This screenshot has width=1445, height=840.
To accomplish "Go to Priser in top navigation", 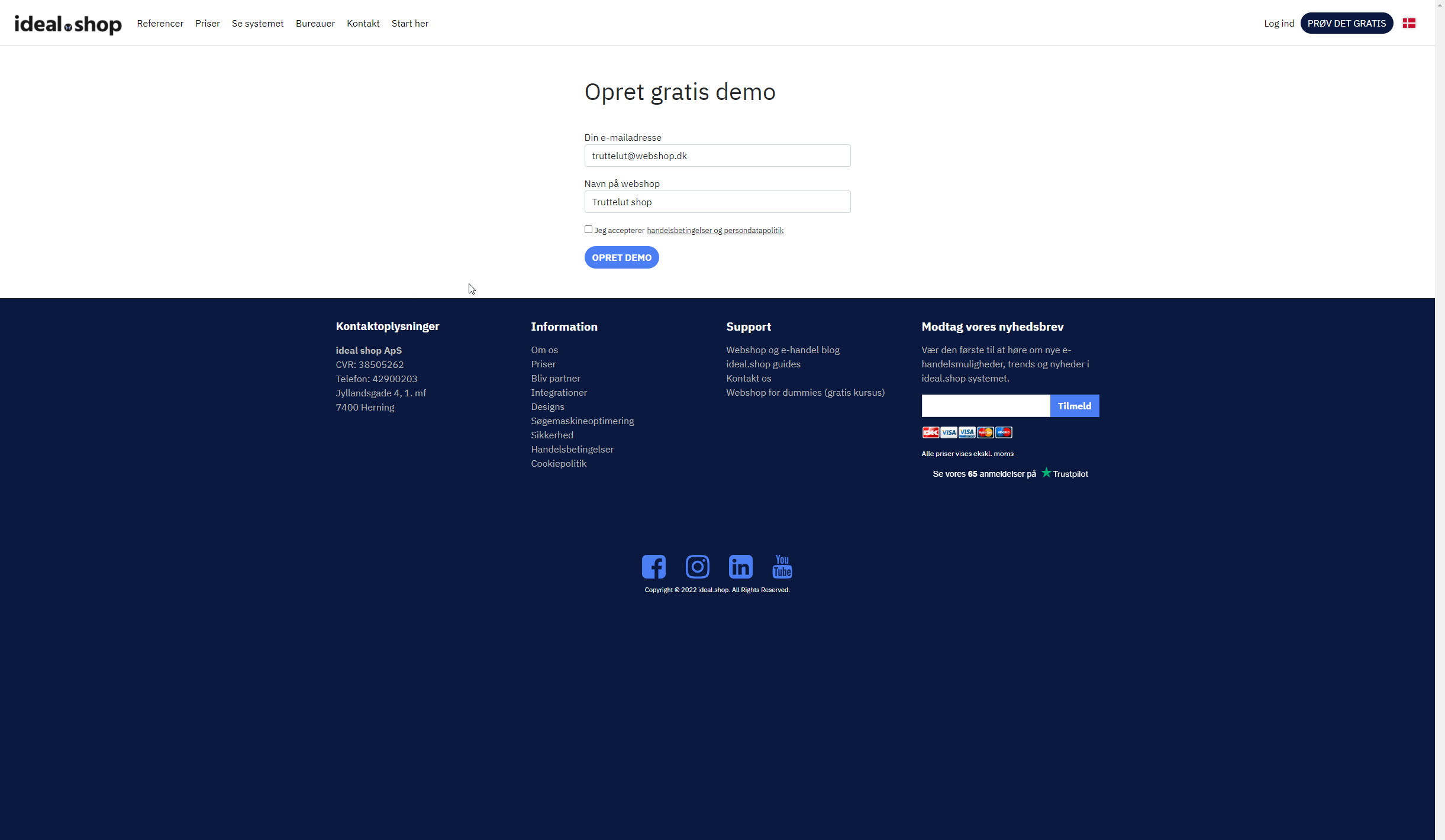I will (x=207, y=24).
